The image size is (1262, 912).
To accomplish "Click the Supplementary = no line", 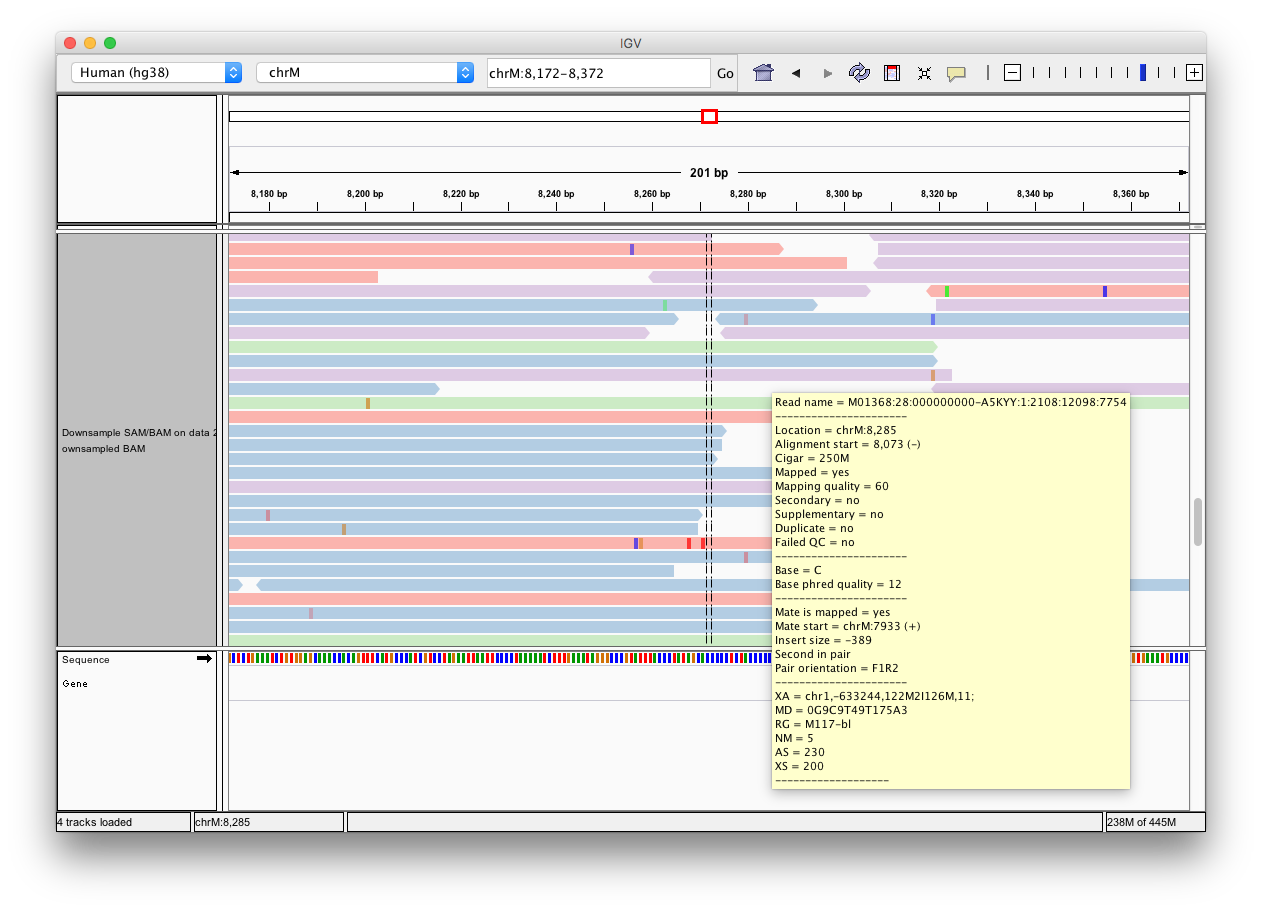I will tap(828, 514).
